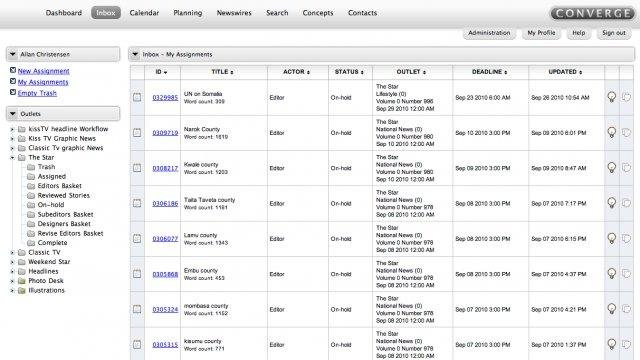Sort table by UPDATED column
This screenshot has height=360, width=640.
click(565, 72)
